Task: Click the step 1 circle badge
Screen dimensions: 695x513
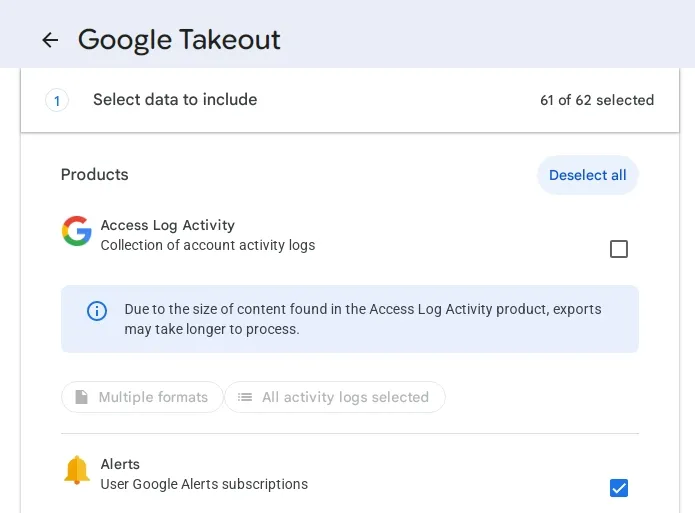Action: tap(57, 101)
